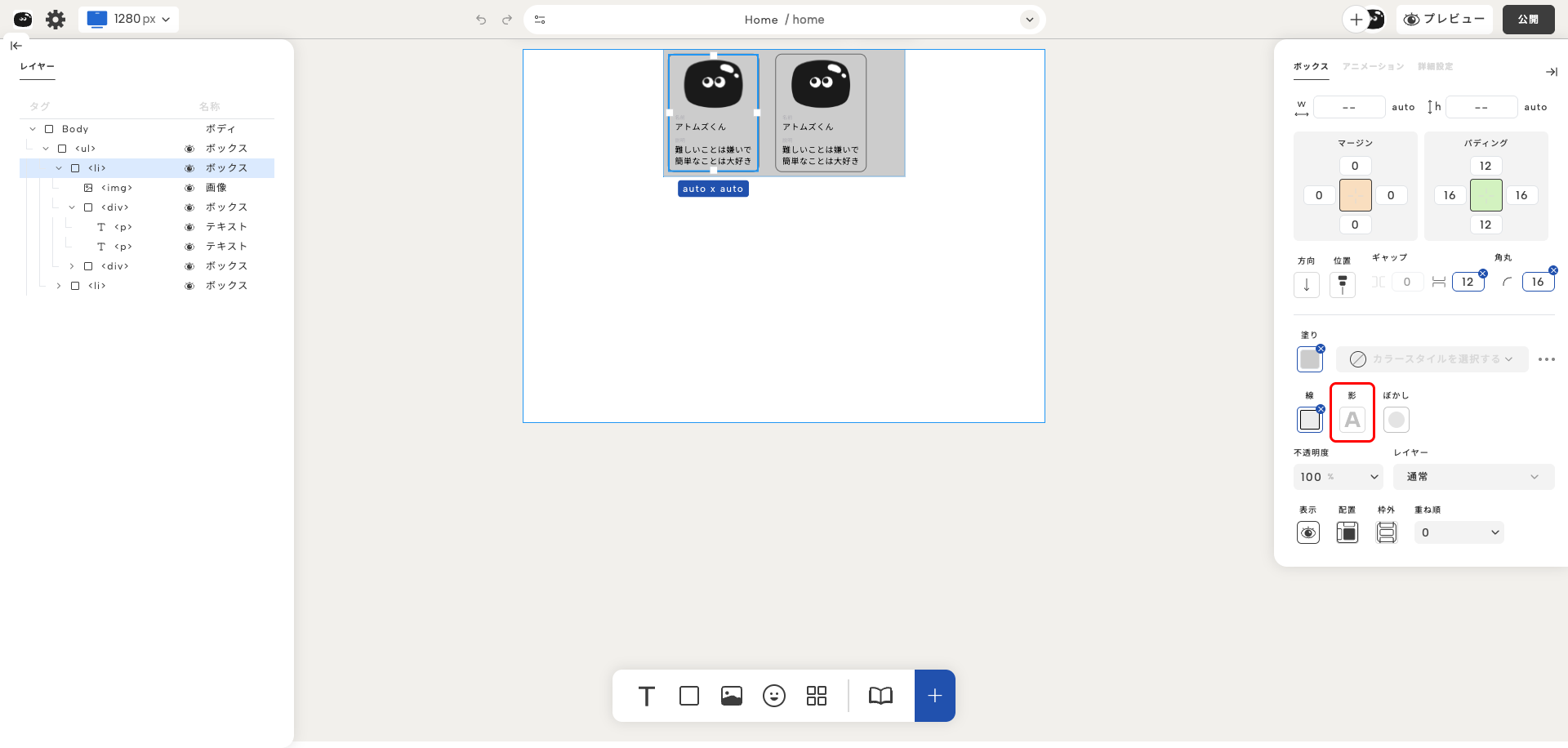
Task: Open the components grid tool
Action: (x=817, y=696)
